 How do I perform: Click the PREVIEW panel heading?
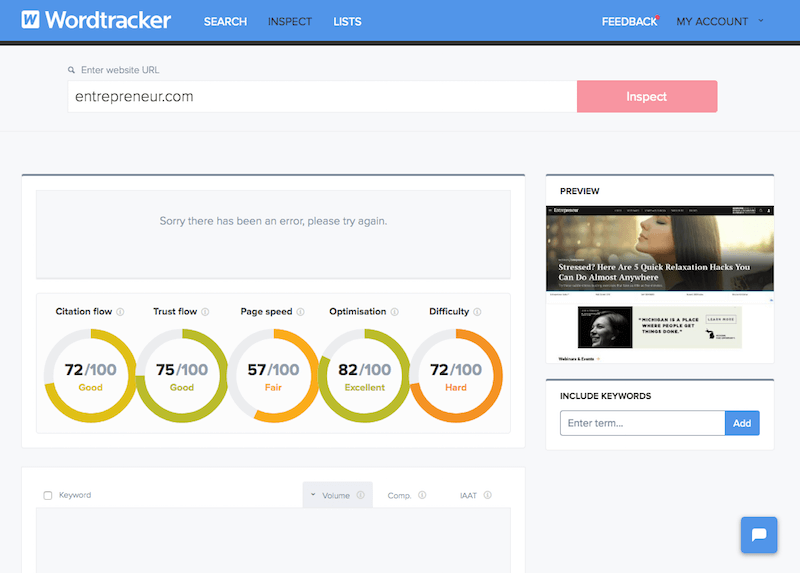tap(580, 191)
